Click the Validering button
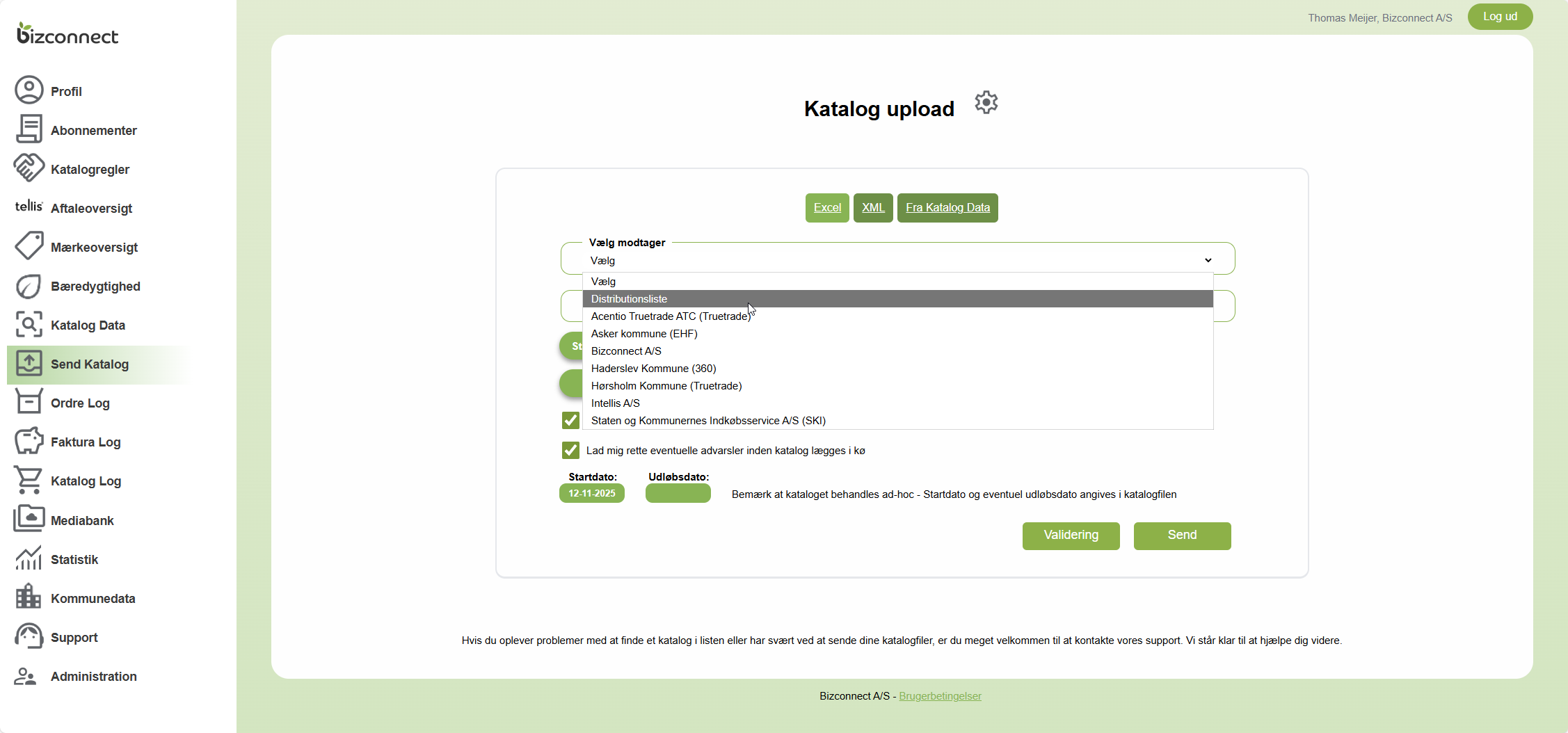The width and height of the screenshot is (1568, 733). pos(1071,535)
